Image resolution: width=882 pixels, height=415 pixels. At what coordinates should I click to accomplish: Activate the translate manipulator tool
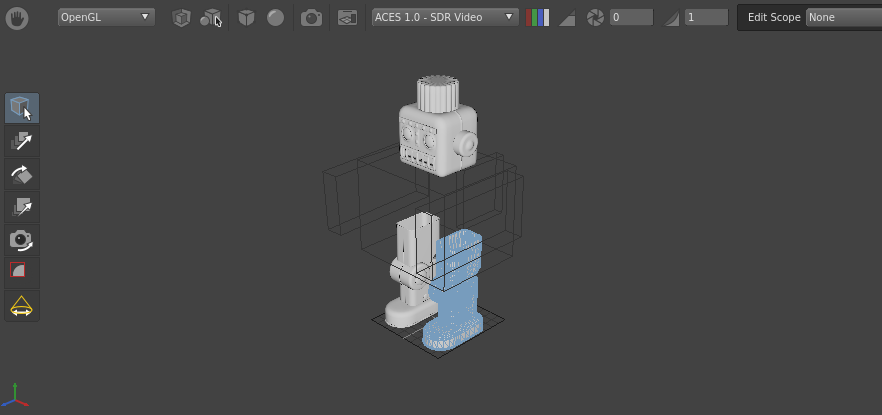pos(22,141)
